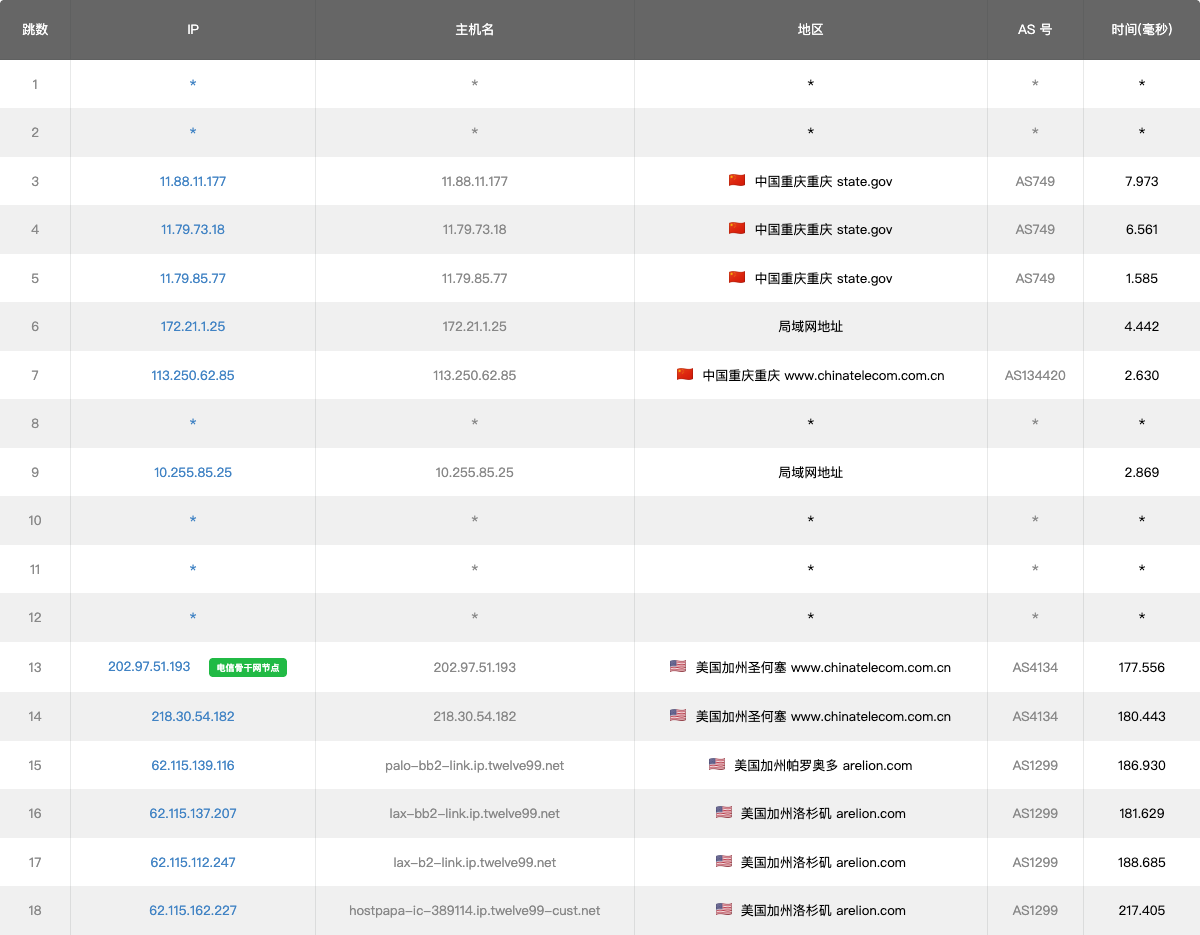This screenshot has height=935, width=1200.
Task: Open IP link 11.88.11.177
Action: click(x=193, y=182)
